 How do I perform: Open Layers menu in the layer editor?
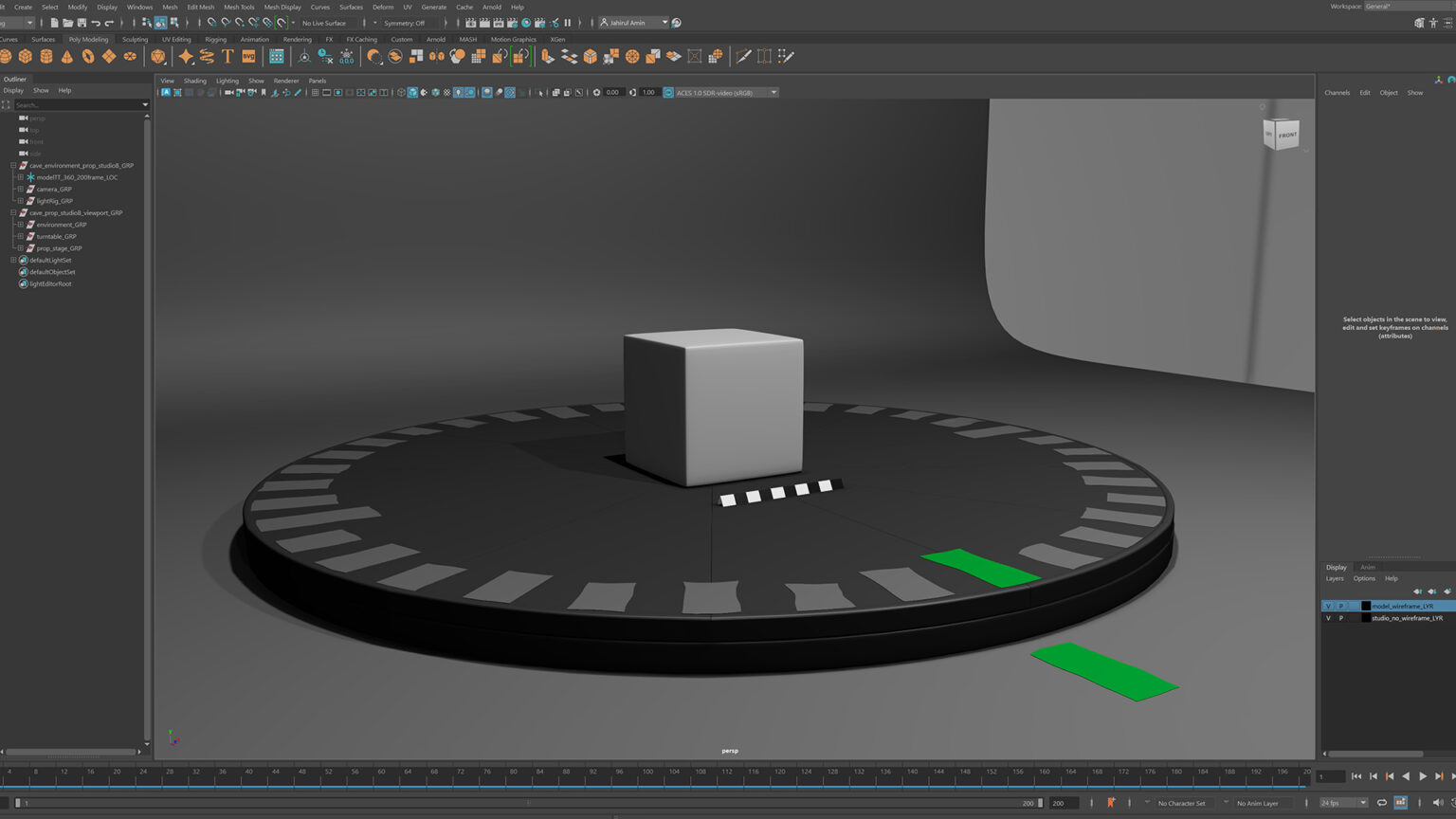tap(1335, 578)
